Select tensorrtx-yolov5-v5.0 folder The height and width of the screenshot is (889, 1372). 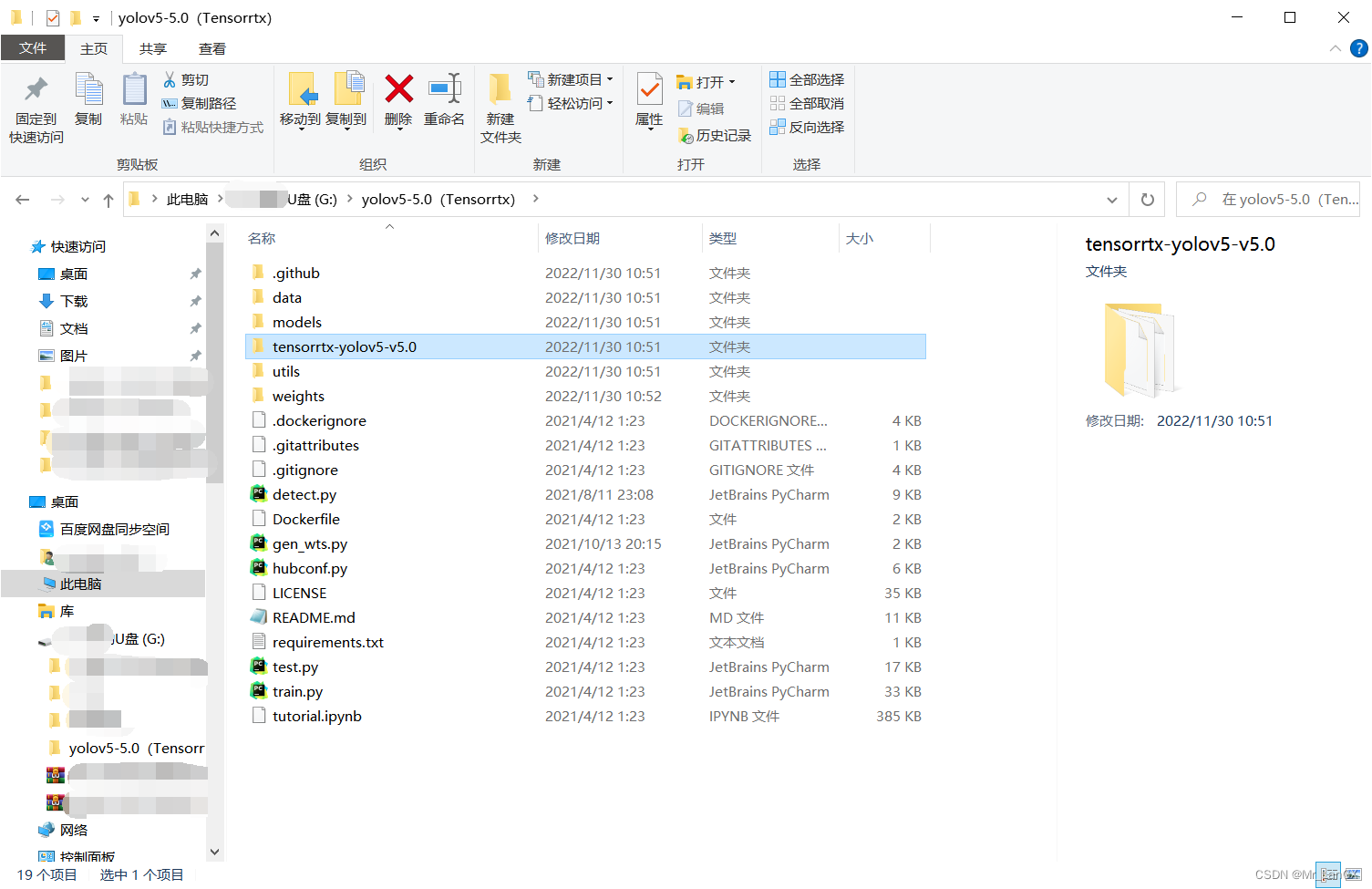[x=586, y=347]
